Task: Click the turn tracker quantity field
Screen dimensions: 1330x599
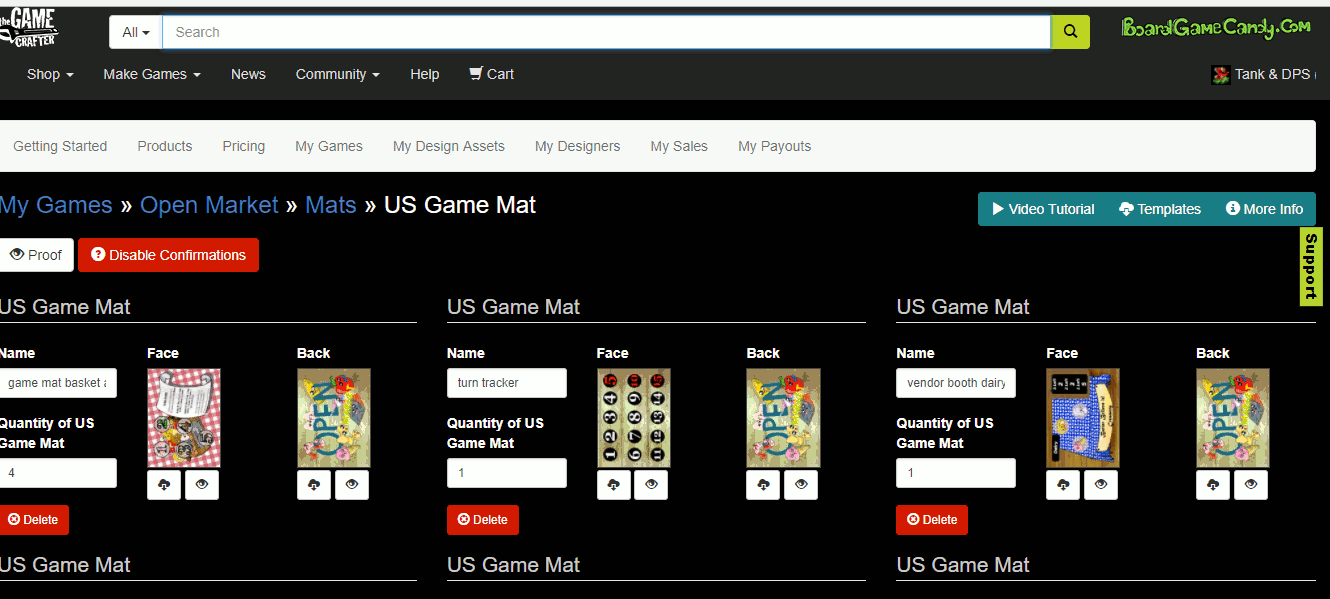Action: (x=506, y=472)
